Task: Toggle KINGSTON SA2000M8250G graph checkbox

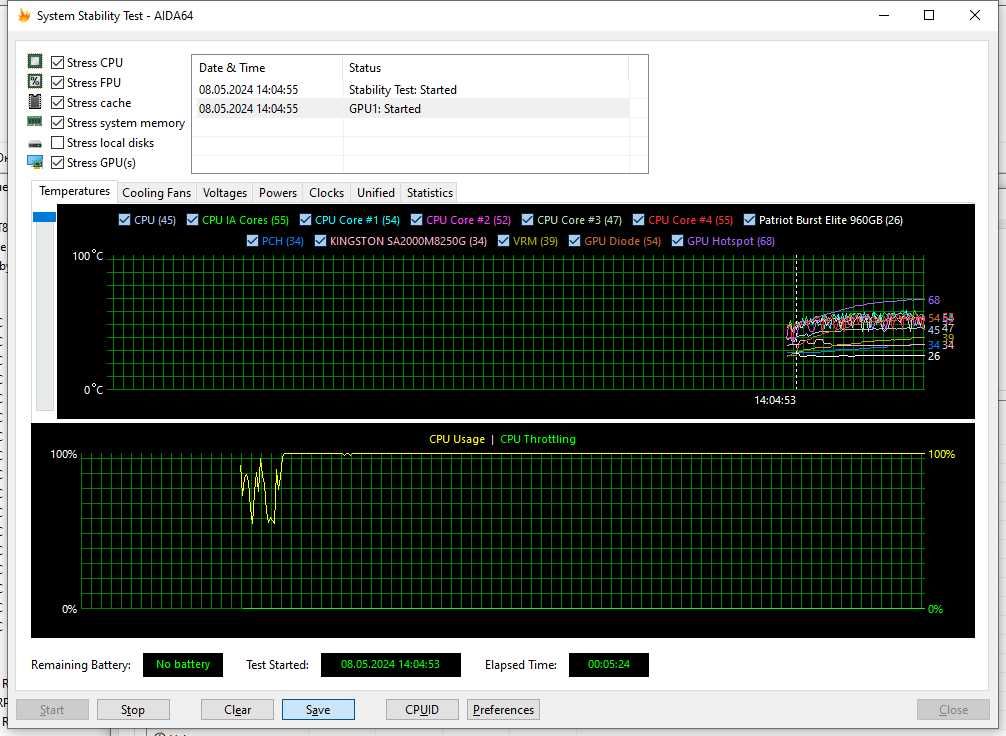Action: tap(320, 241)
